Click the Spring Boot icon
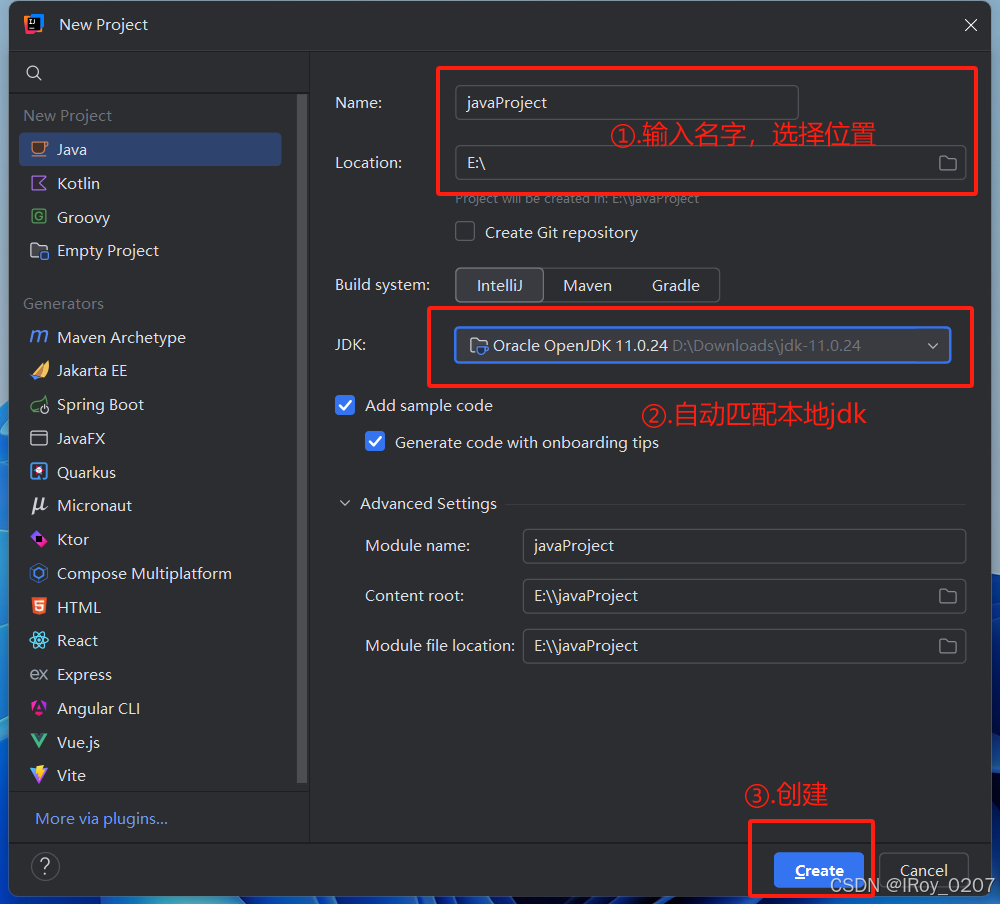Image resolution: width=1000 pixels, height=904 pixels. (39, 404)
